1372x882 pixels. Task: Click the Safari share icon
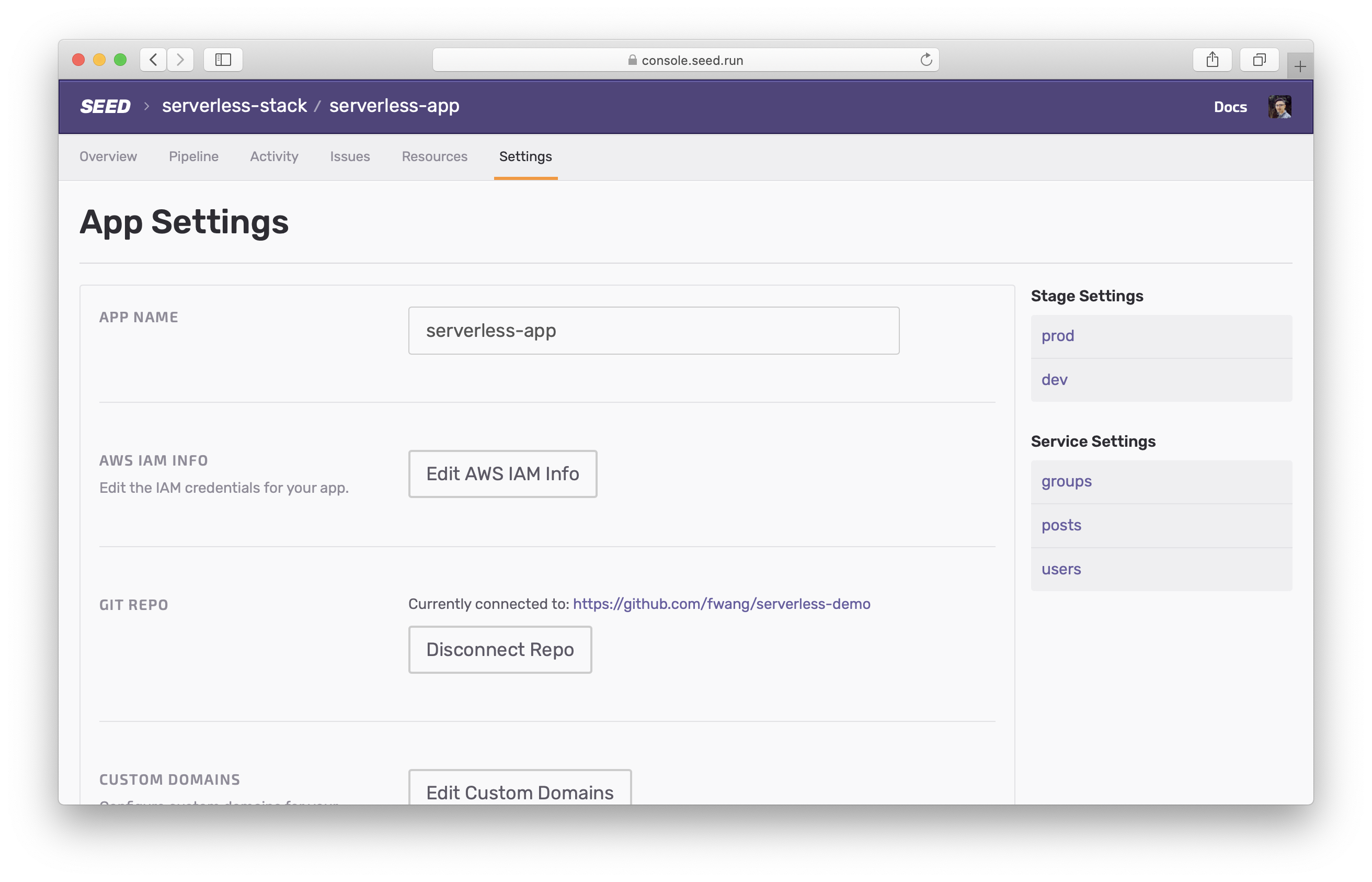tap(1211, 60)
